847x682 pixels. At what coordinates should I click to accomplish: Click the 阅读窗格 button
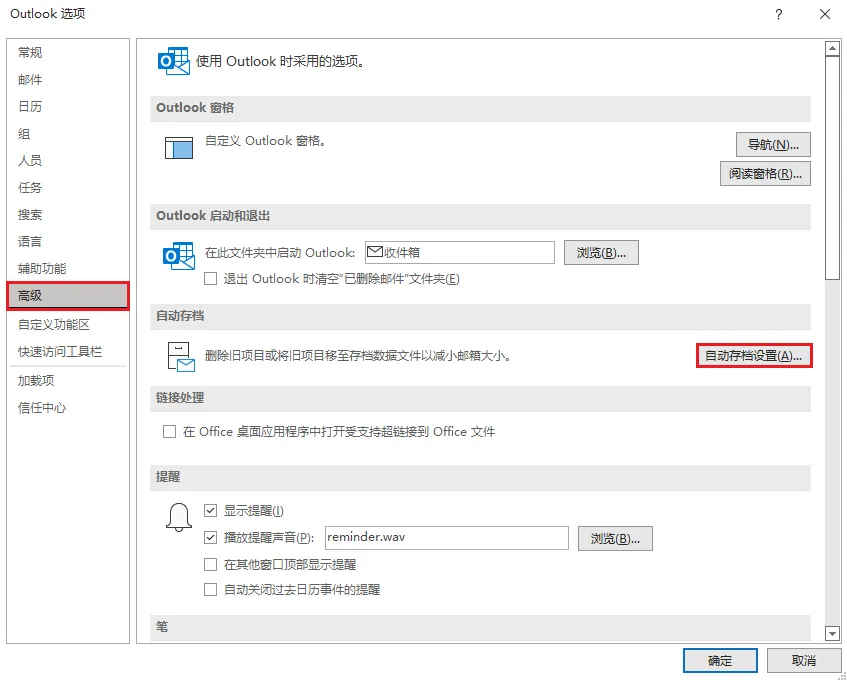pos(765,174)
